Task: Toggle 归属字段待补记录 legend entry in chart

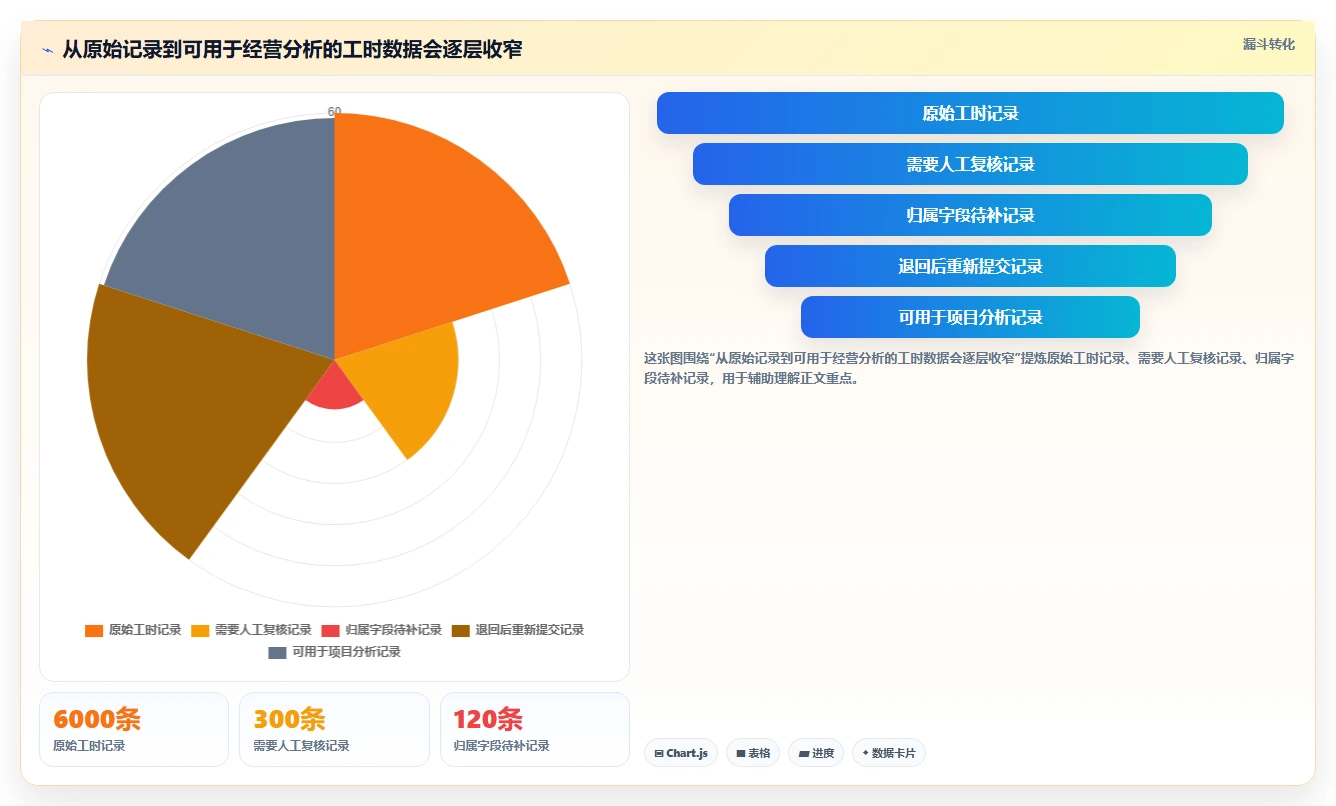Action: 382,630
